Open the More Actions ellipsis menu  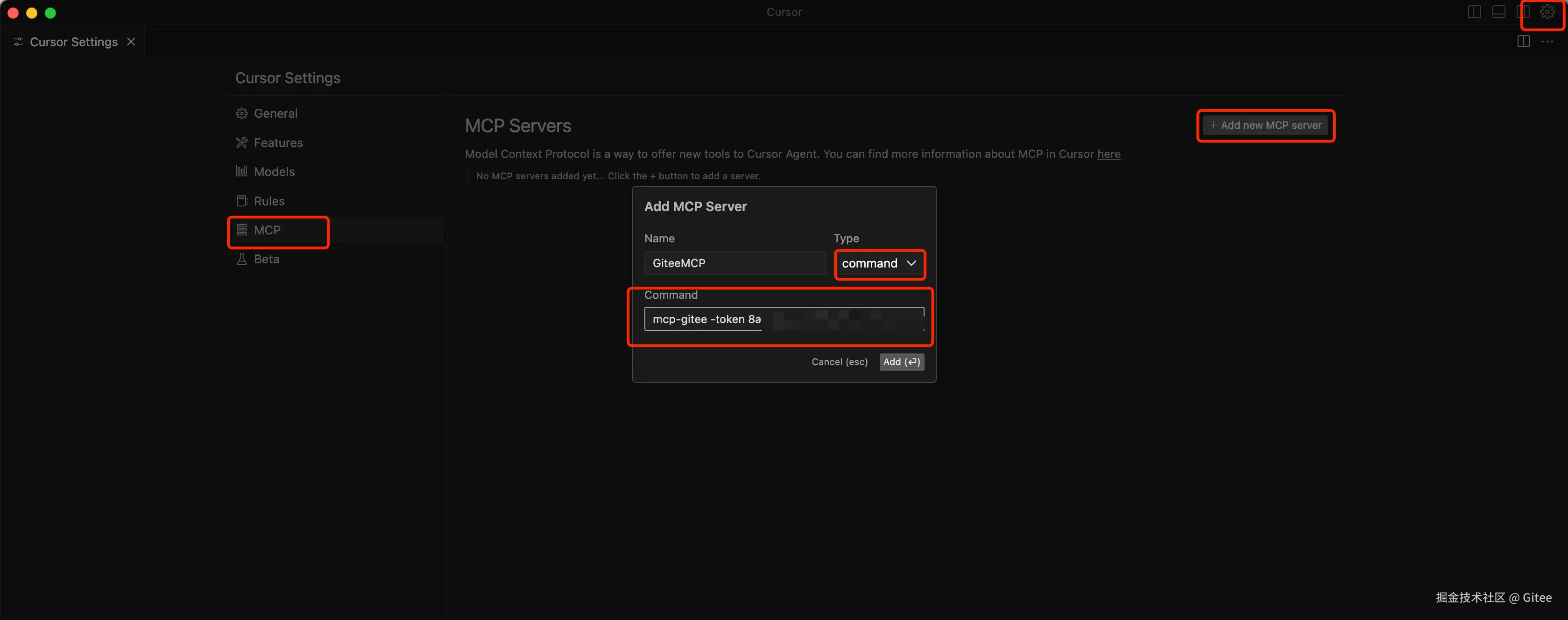(x=1547, y=42)
